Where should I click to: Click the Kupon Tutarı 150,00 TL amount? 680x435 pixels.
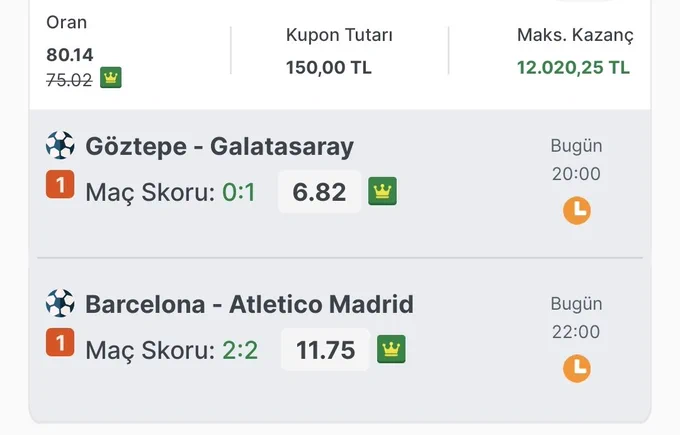[x=329, y=68]
